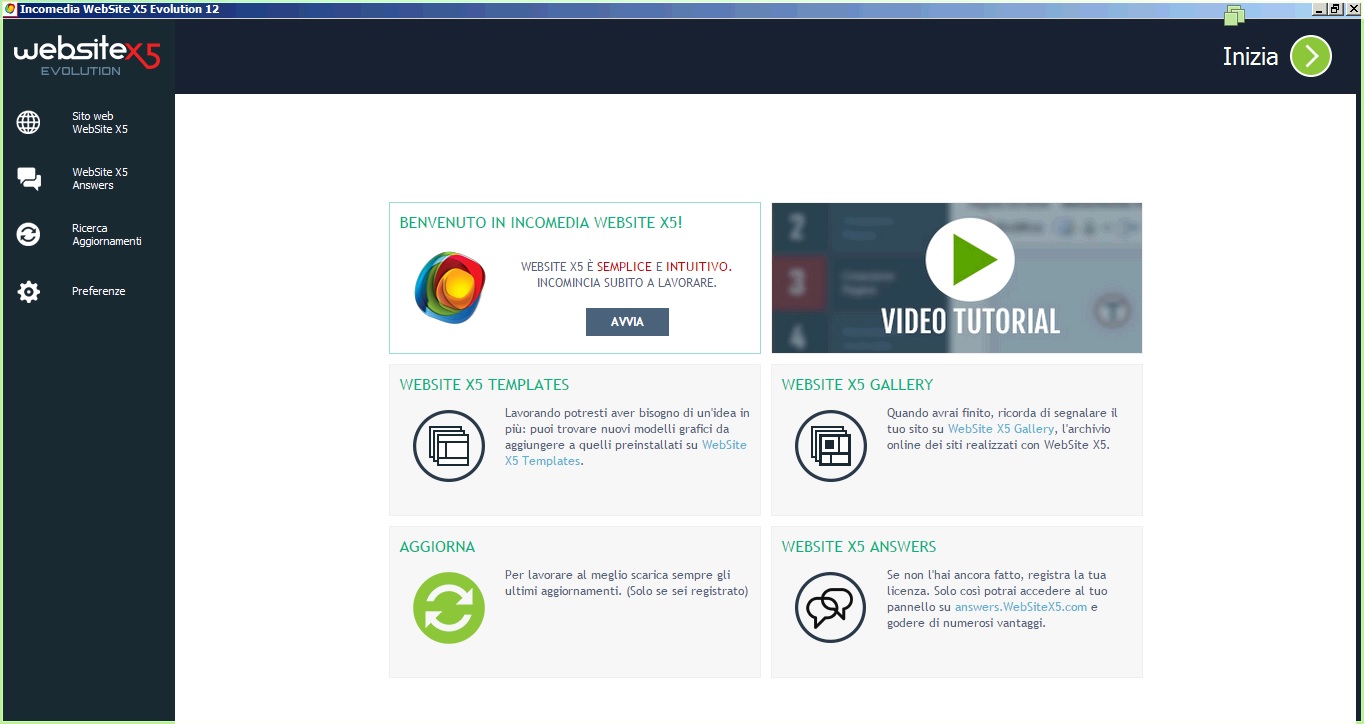Click the WEBSITE X5 ANSWERS heading
Image resolution: width=1364 pixels, height=724 pixels.
pos(859,547)
